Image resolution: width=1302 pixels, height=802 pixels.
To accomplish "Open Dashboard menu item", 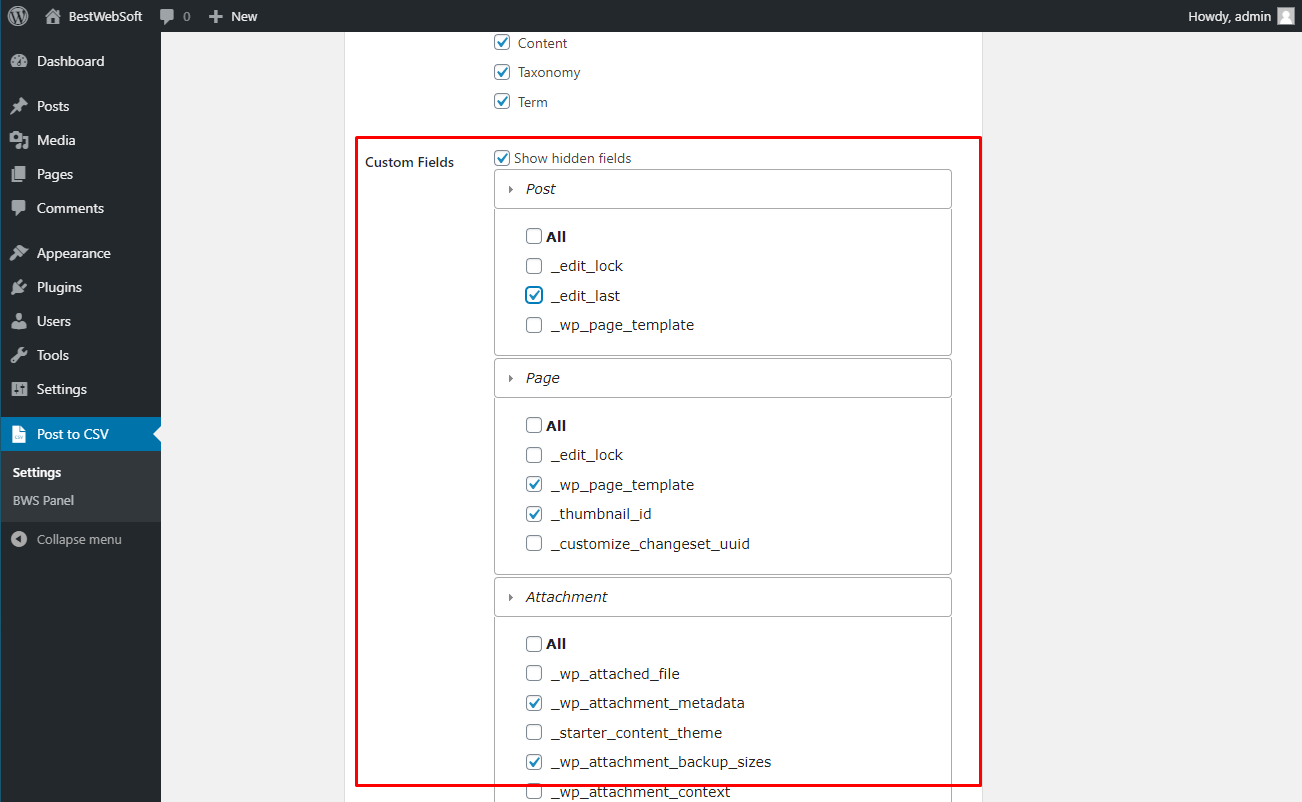I will pos(80,61).
